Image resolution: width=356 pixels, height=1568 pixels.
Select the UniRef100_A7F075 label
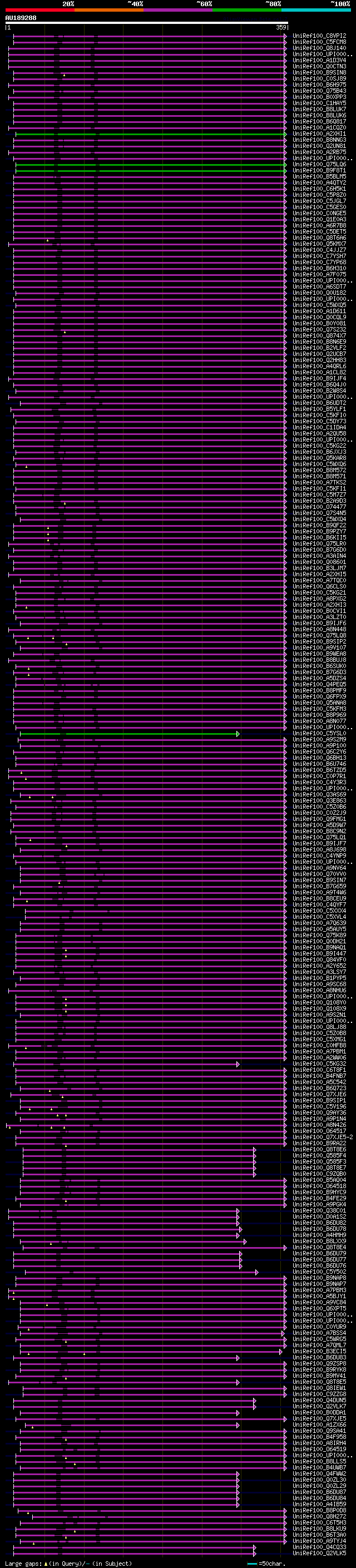[319, 275]
